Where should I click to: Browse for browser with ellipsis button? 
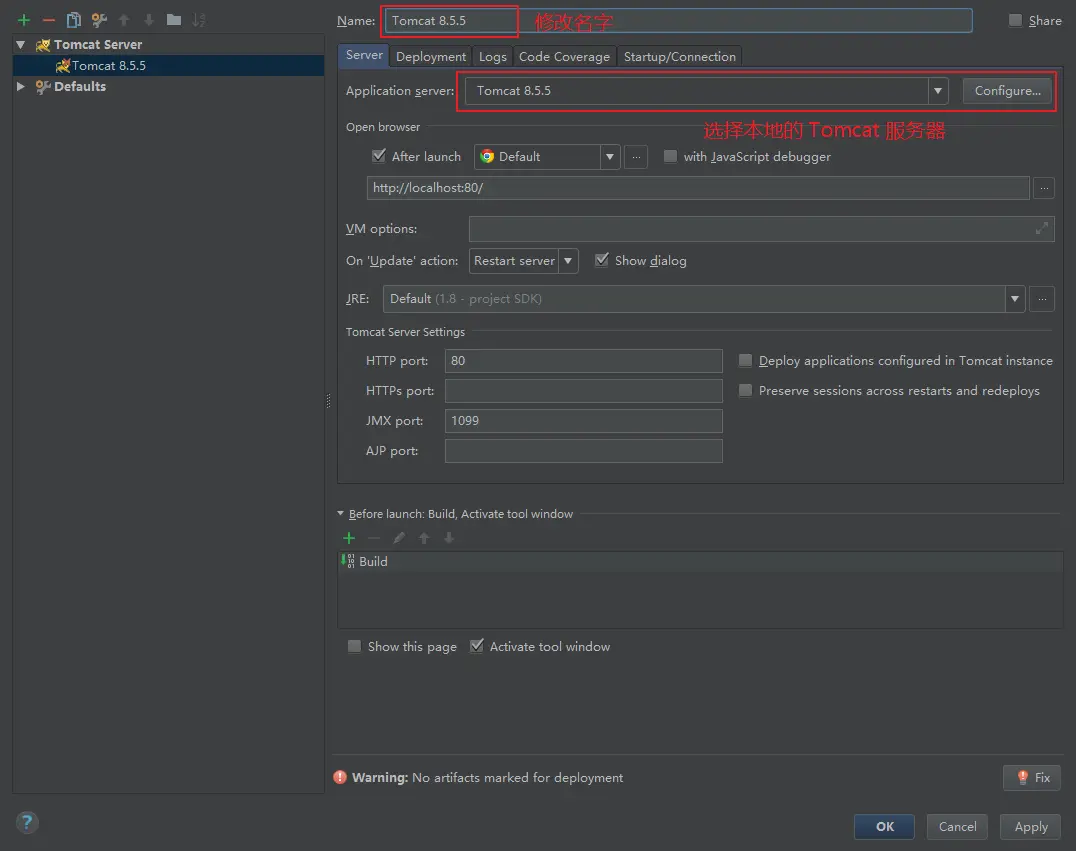[636, 156]
